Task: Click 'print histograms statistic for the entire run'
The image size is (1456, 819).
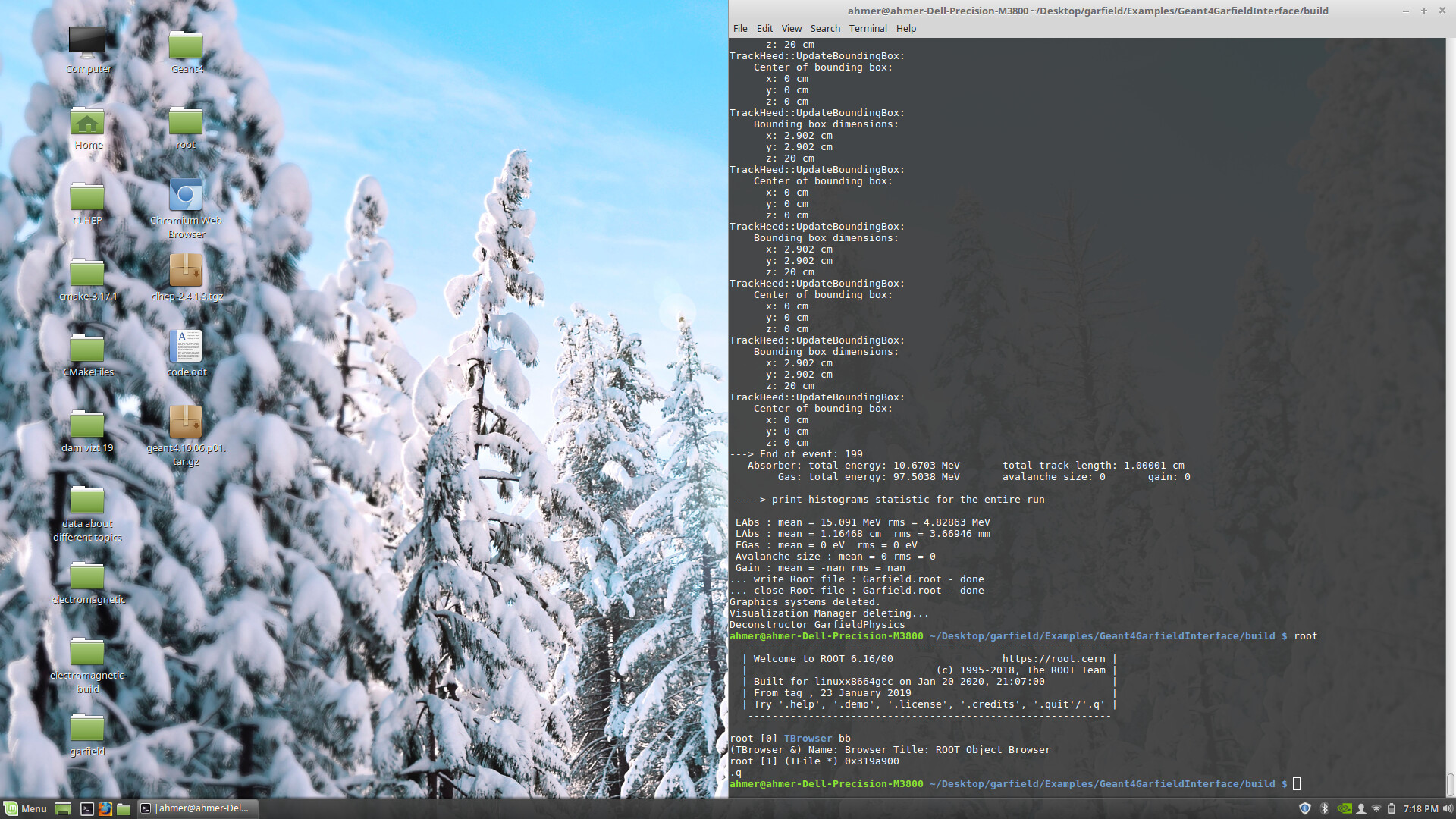Action: point(908,499)
